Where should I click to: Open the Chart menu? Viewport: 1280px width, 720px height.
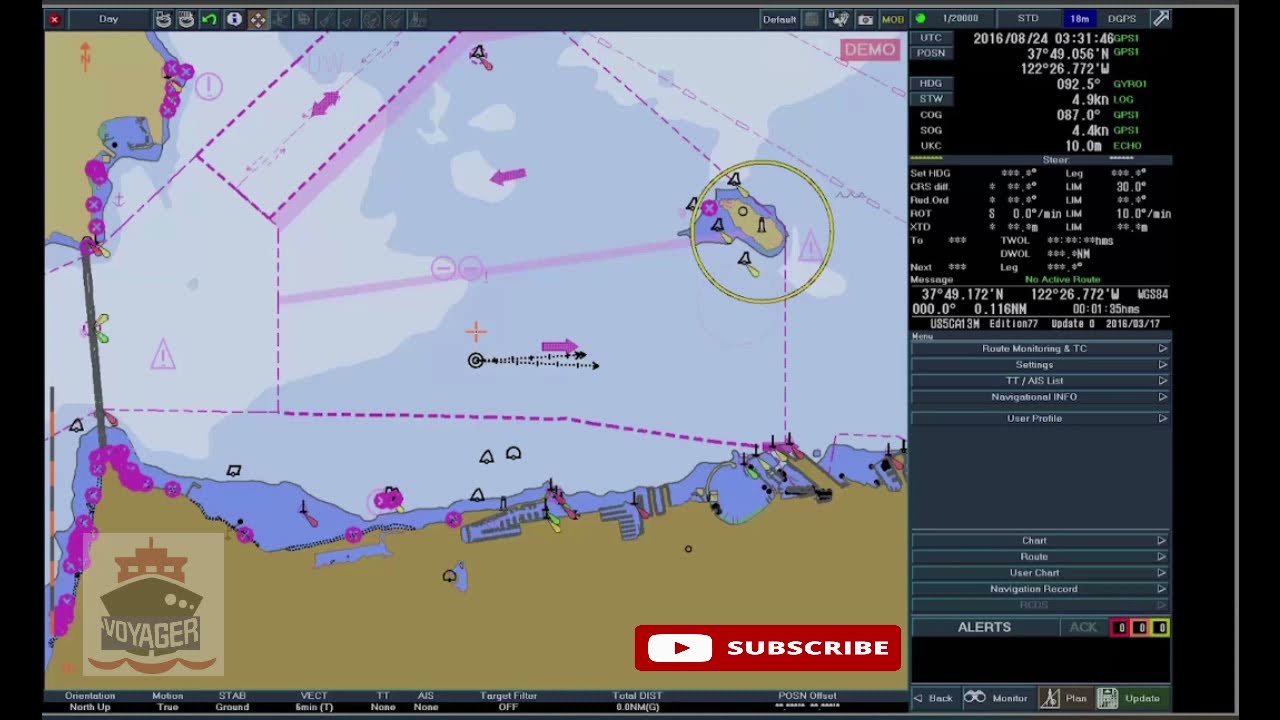(x=1040, y=540)
